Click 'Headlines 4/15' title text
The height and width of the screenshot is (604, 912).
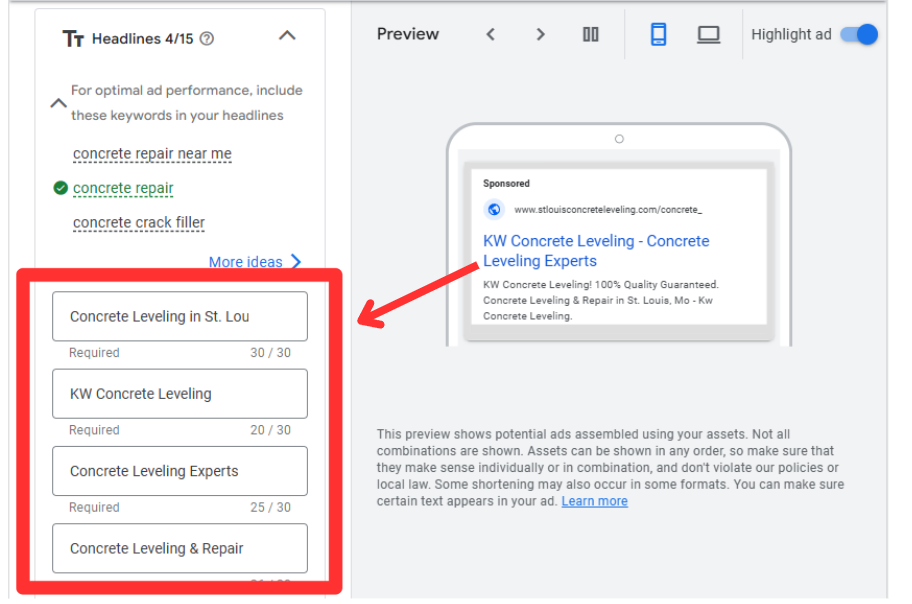click(x=142, y=39)
